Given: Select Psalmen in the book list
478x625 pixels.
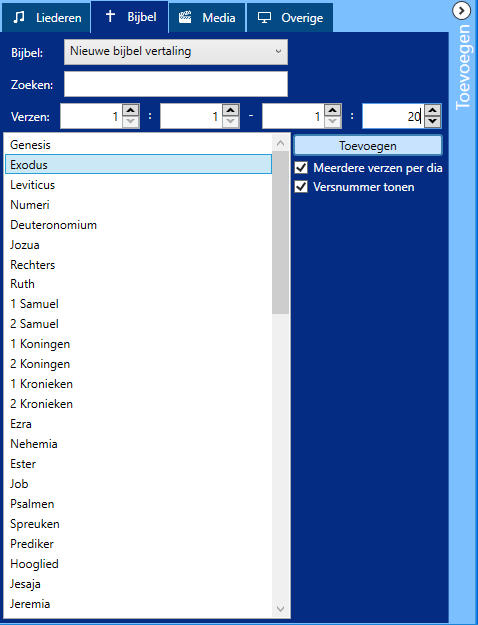Looking at the screenshot, I should click(x=138, y=504).
